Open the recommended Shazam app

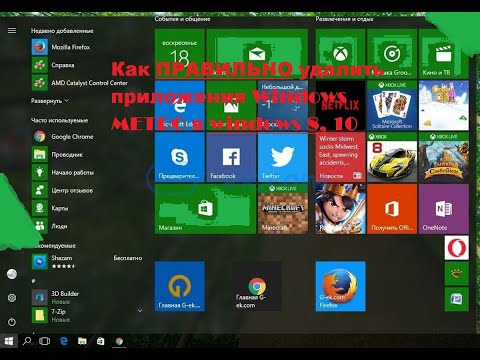tap(87, 262)
